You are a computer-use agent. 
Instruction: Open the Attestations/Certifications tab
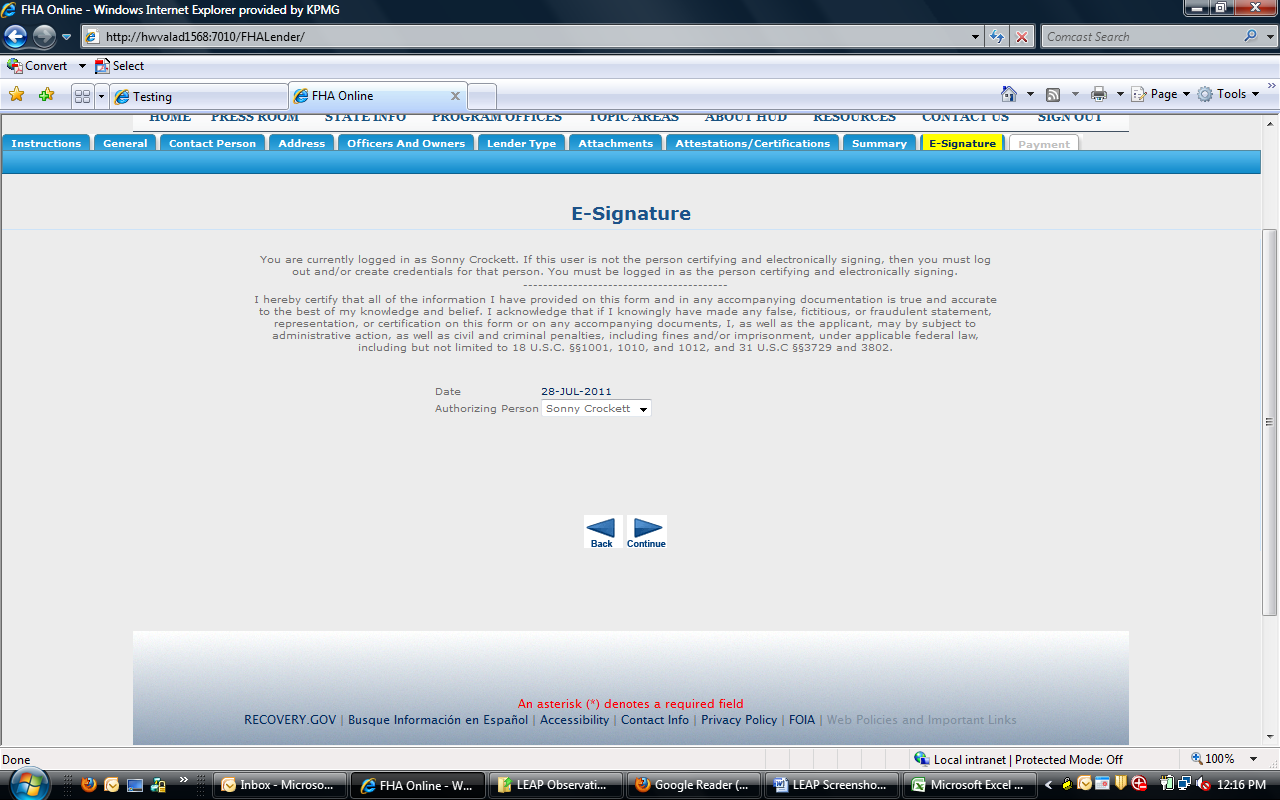(x=752, y=144)
